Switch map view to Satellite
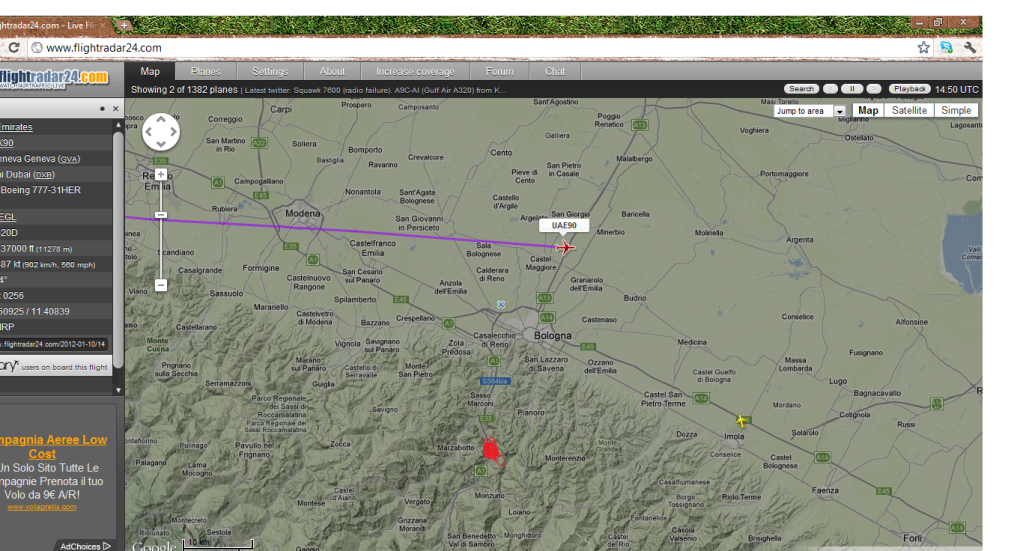 coord(909,111)
